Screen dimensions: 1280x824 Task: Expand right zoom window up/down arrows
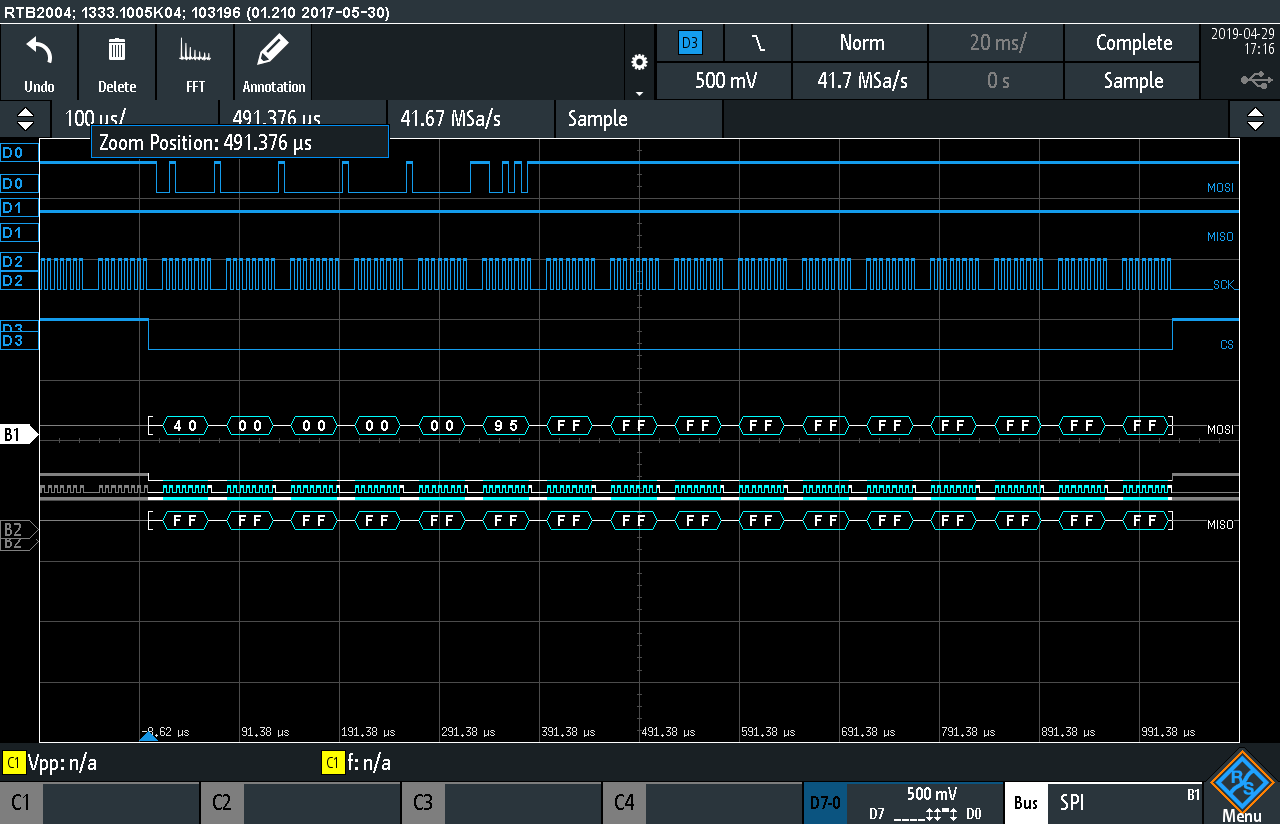[1255, 119]
